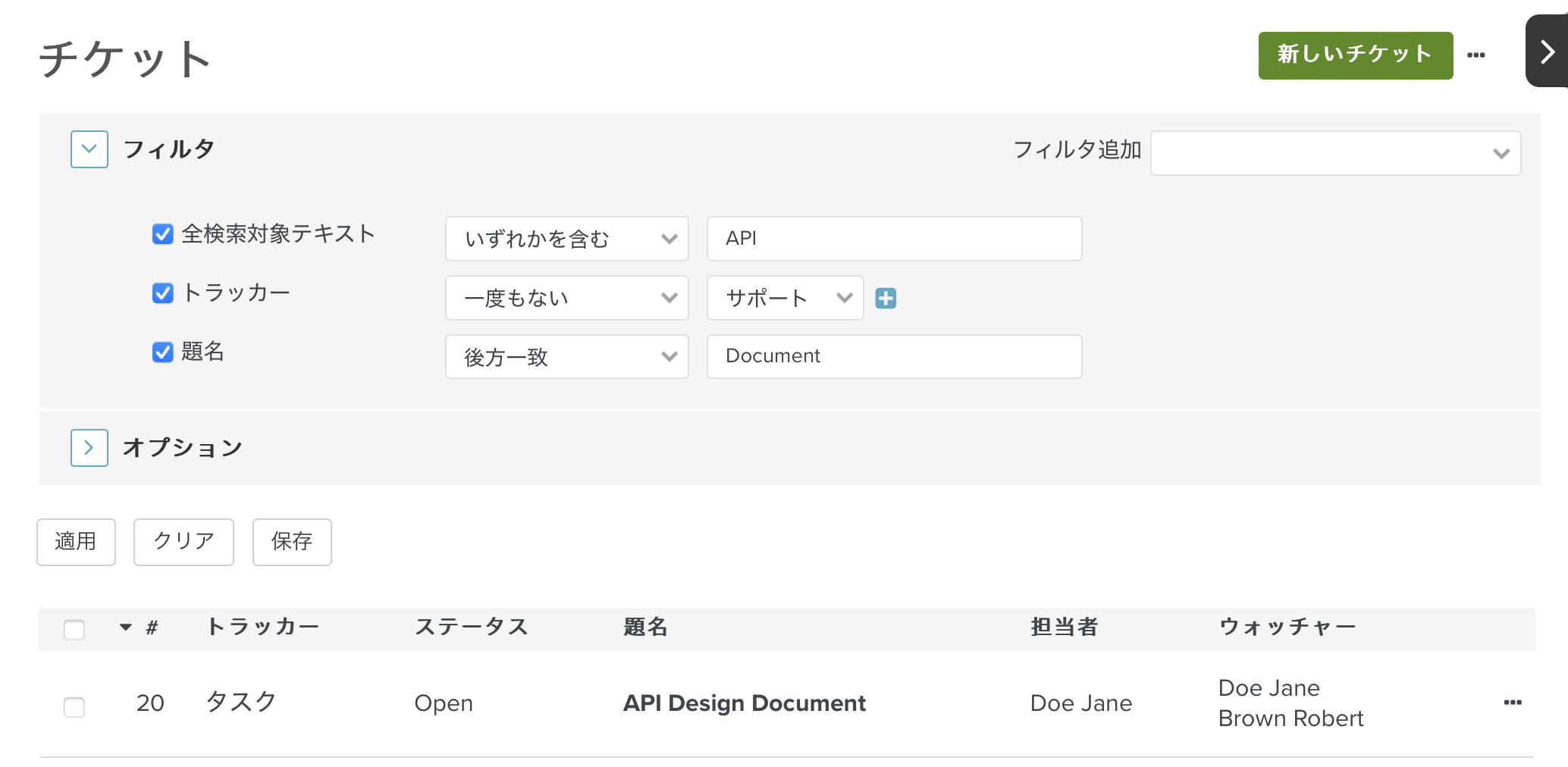Sort by トラッカー column header
Image resolution: width=1568 pixels, height=767 pixels.
(262, 627)
